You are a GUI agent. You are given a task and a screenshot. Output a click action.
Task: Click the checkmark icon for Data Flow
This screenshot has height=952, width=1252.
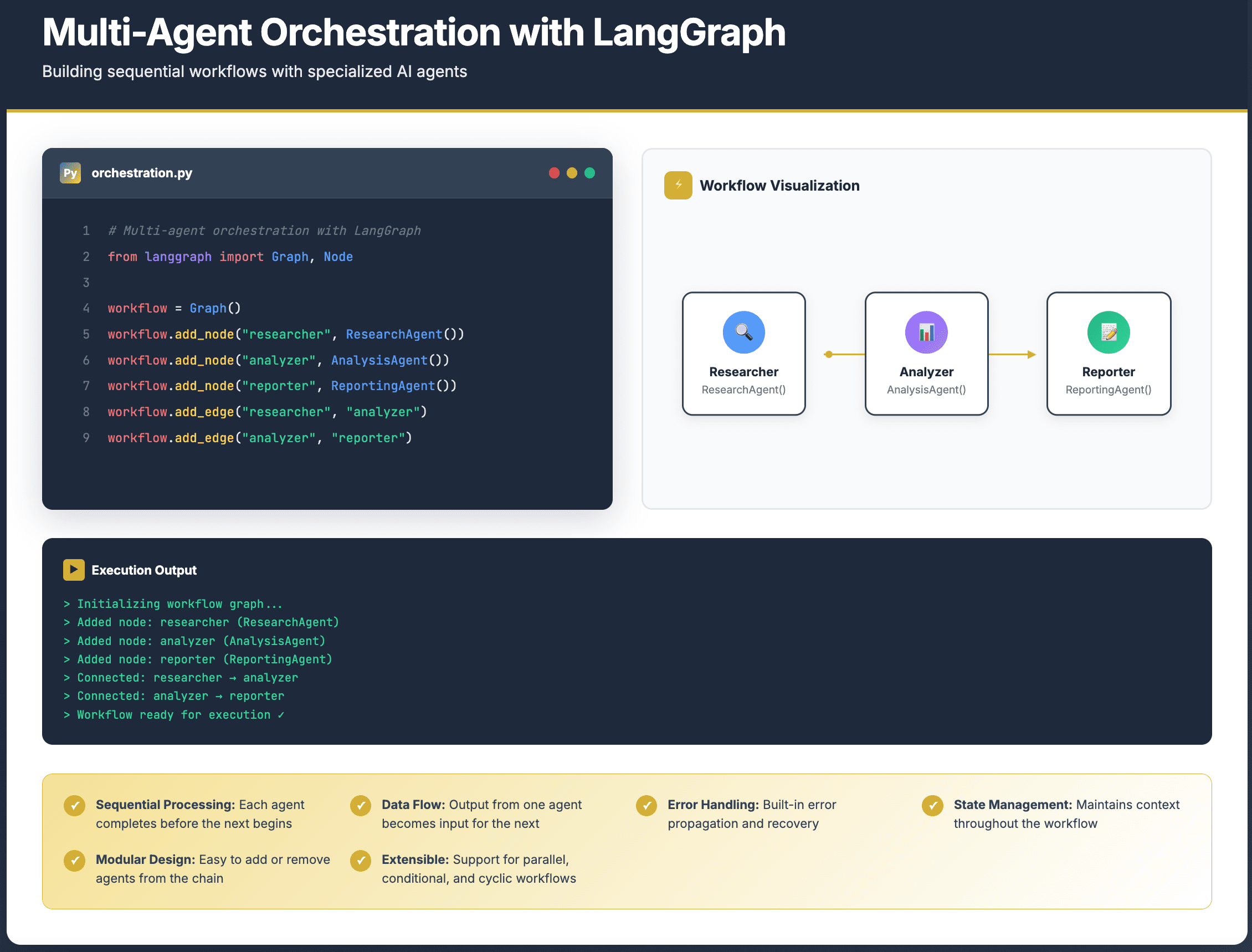click(x=360, y=805)
